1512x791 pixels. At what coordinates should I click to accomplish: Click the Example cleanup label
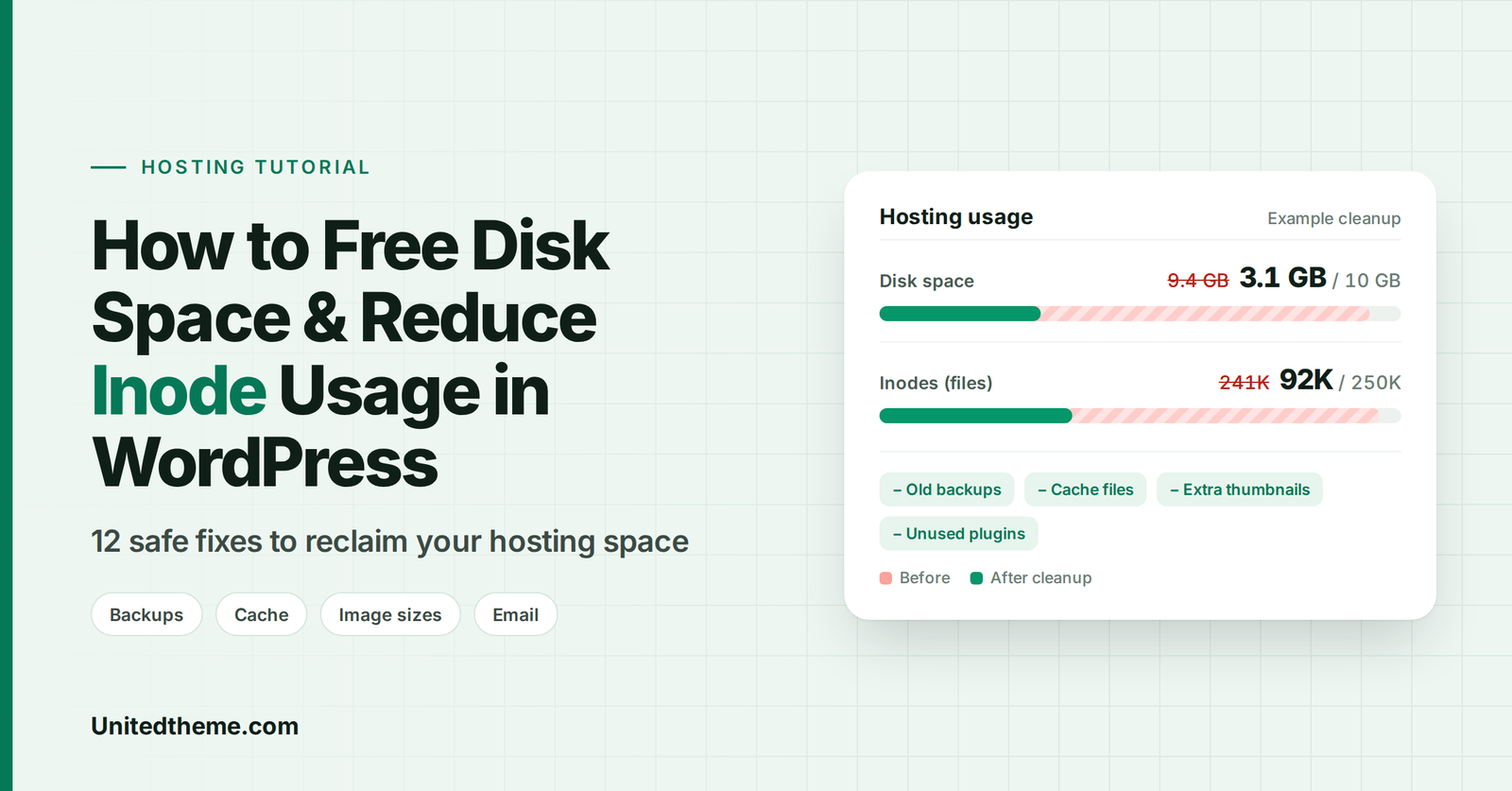coord(1333,218)
